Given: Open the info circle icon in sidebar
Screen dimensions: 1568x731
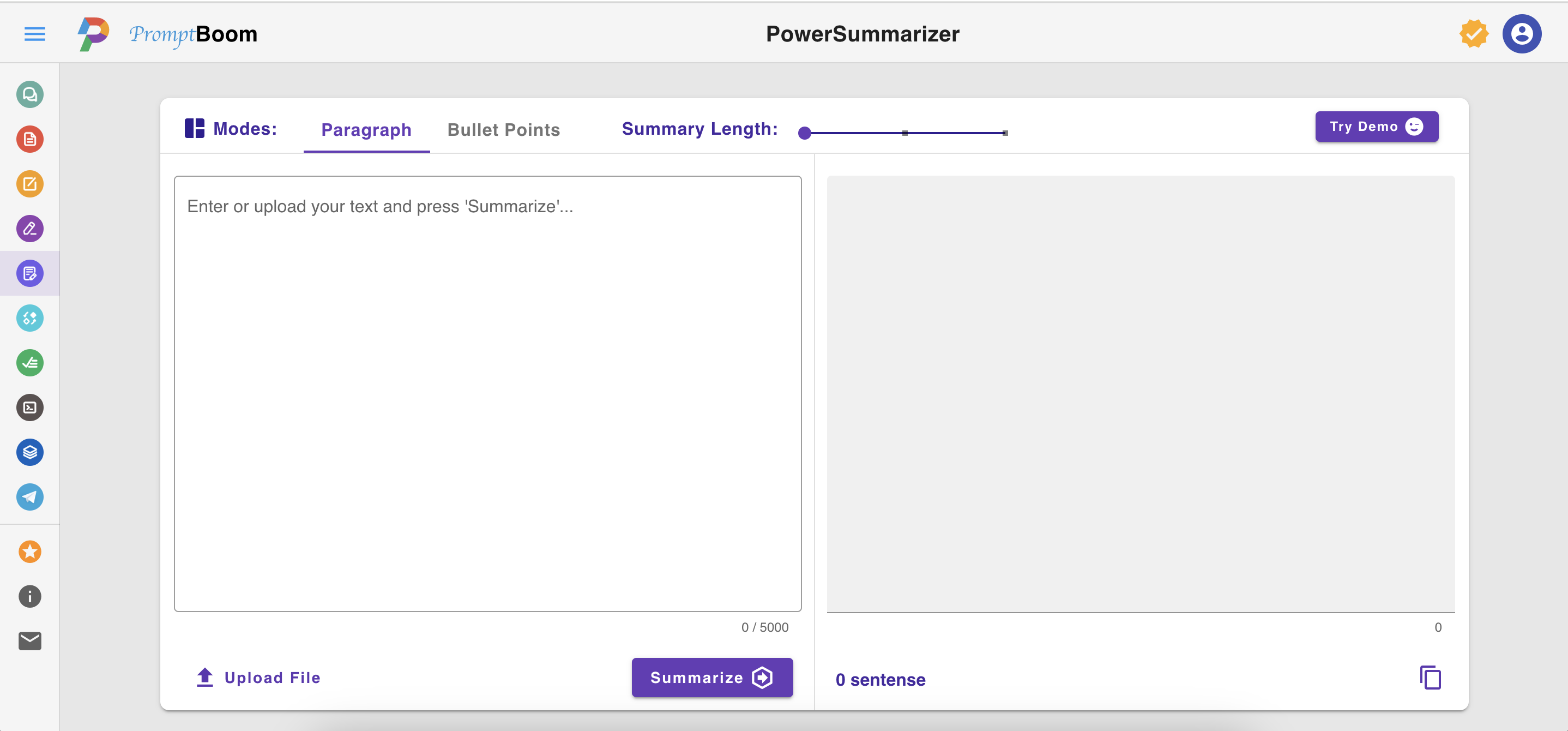Looking at the screenshot, I should (30, 596).
